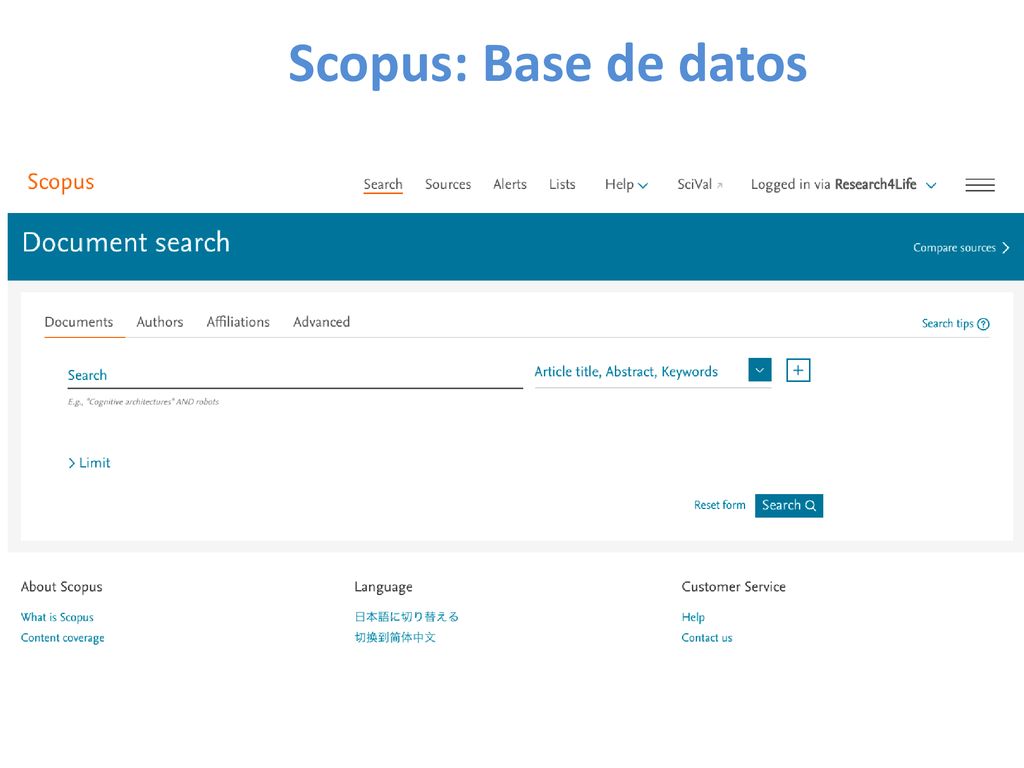The width and height of the screenshot is (1024, 768).
Task: Open the Help dropdown menu
Action: (626, 185)
